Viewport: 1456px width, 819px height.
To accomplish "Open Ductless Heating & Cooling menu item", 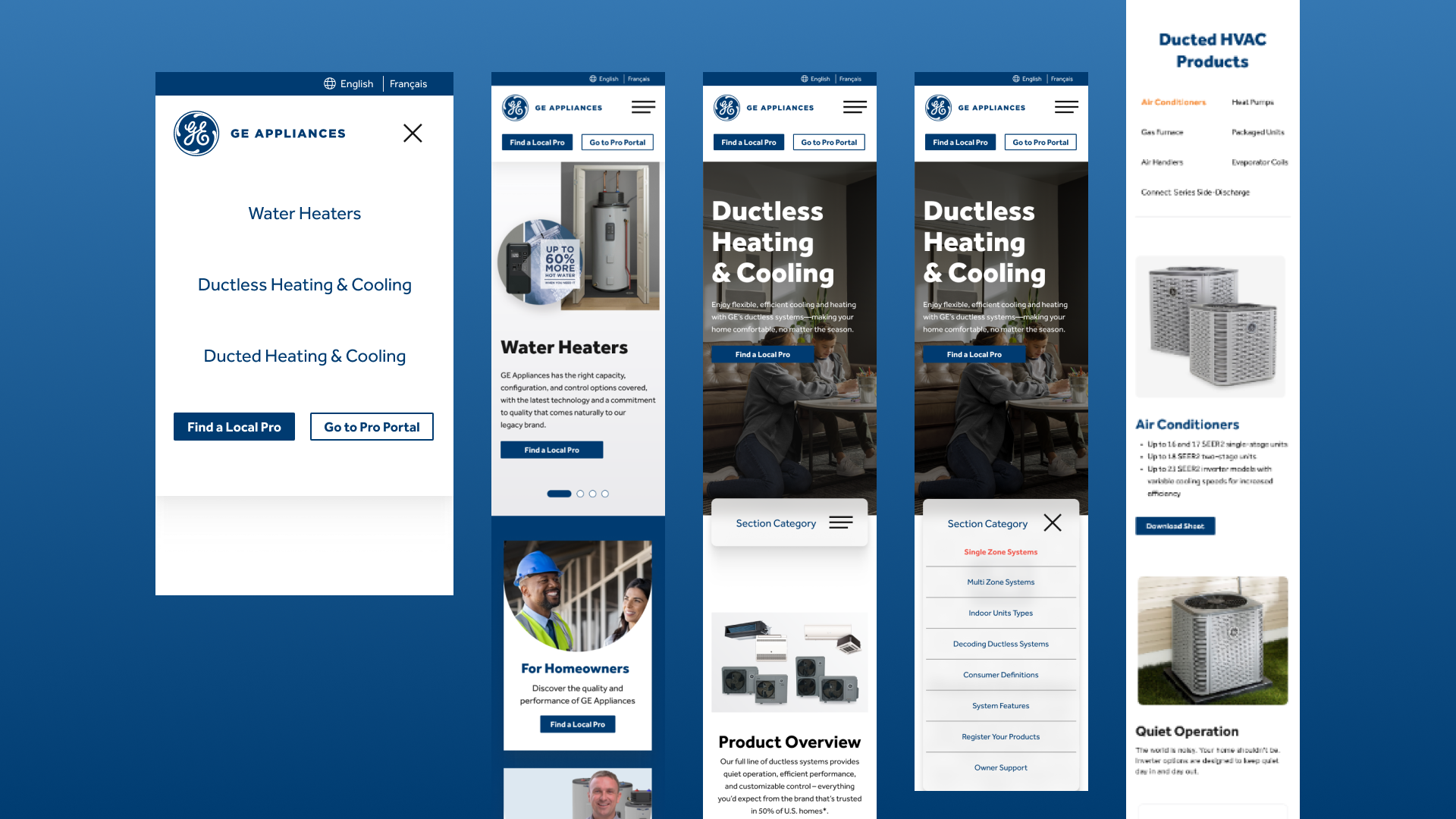I will coord(304,284).
